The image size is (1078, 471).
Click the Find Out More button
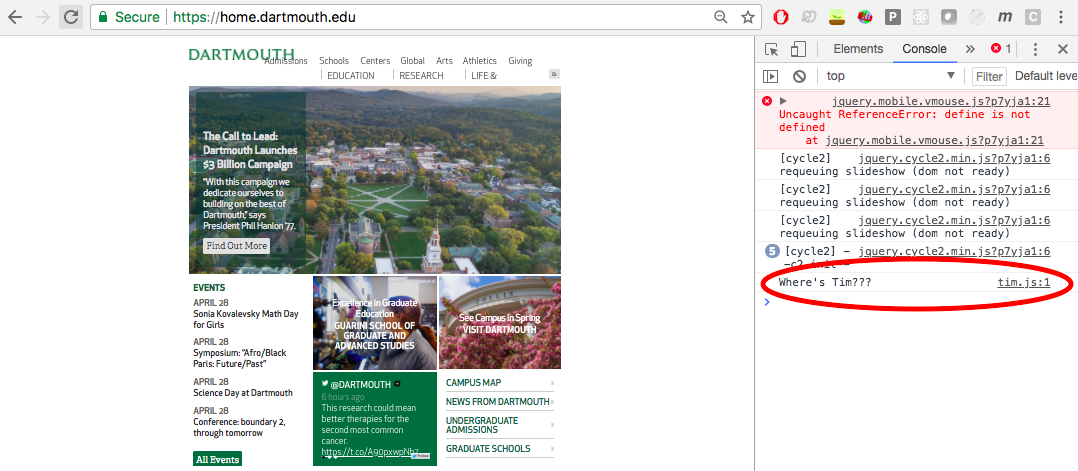click(236, 245)
